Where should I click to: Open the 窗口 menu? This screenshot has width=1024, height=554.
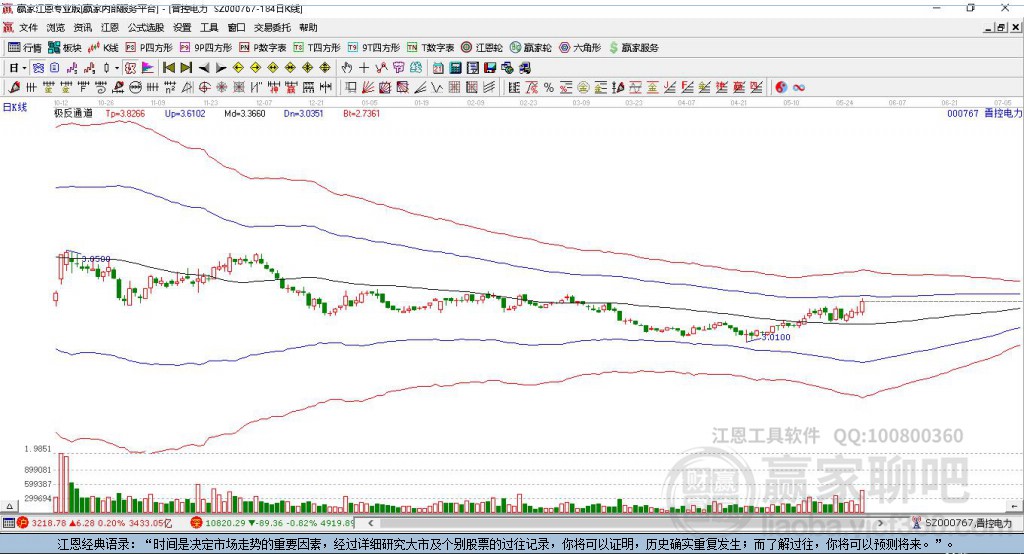(236, 27)
